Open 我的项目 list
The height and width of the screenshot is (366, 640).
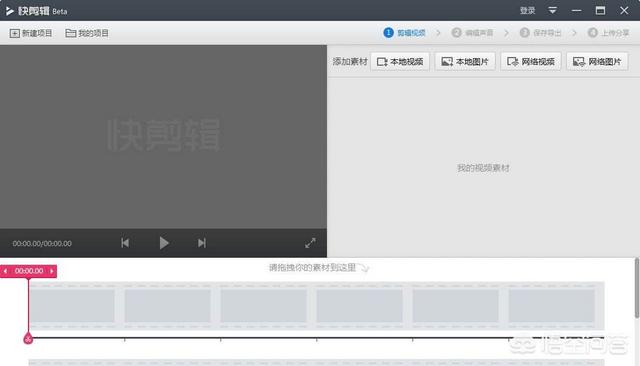[x=87, y=33]
